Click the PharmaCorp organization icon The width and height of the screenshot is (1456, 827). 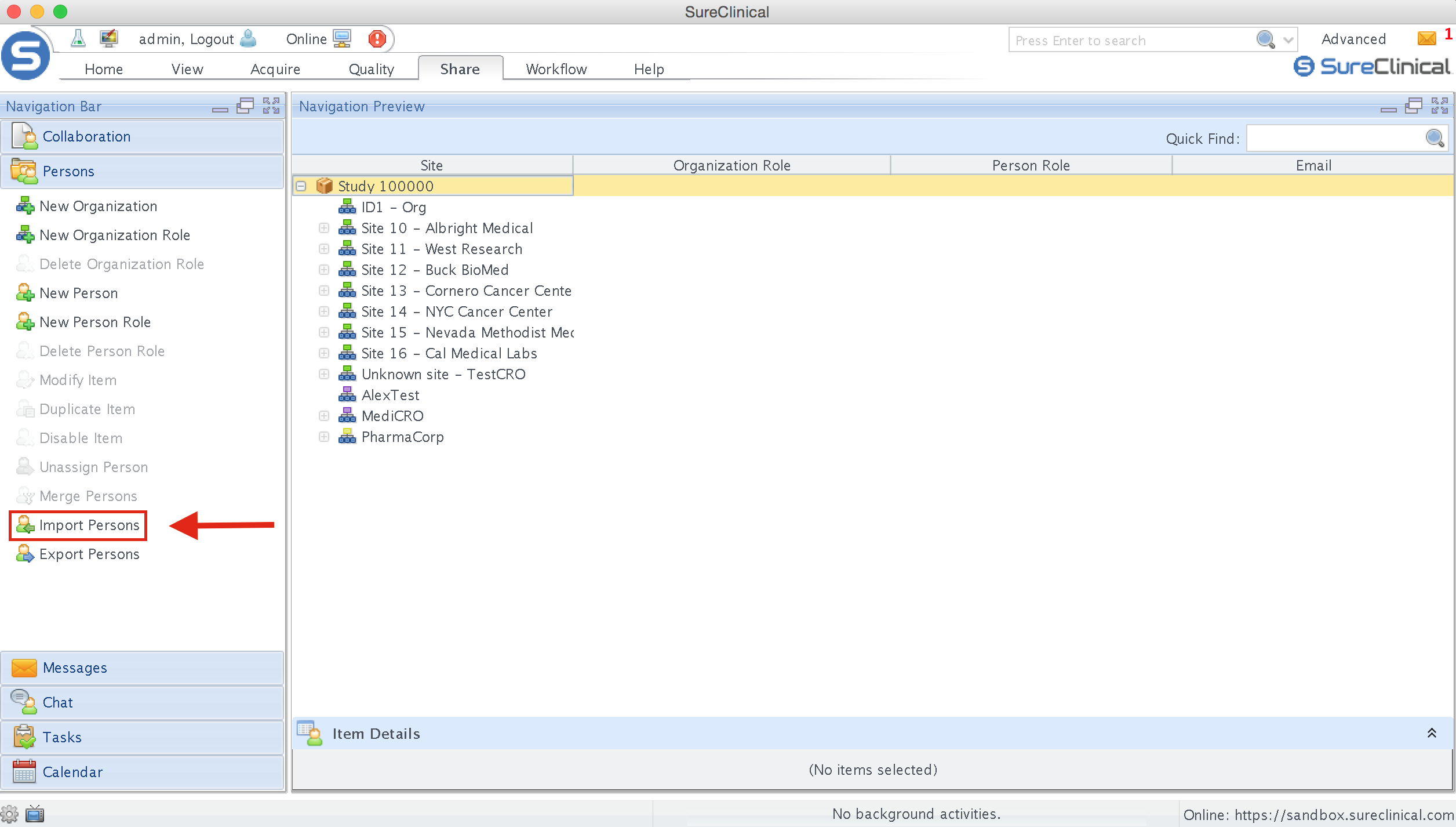coord(347,436)
